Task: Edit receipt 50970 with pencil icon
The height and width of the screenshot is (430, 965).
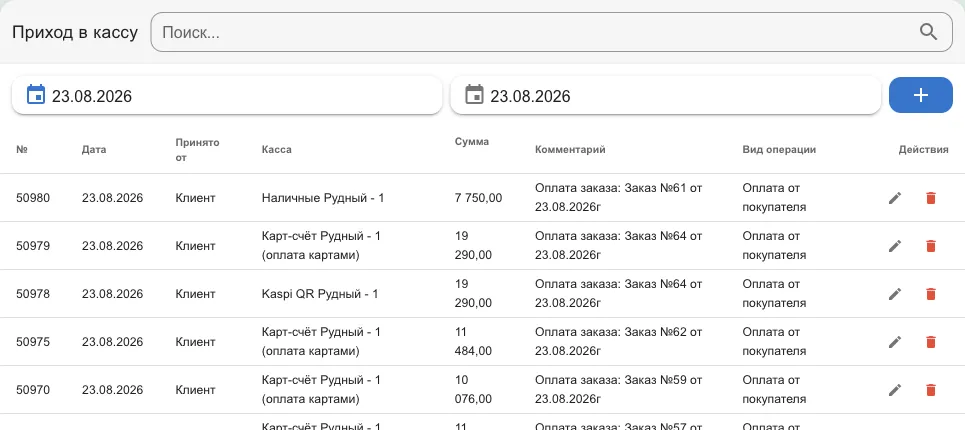Action: (x=895, y=389)
